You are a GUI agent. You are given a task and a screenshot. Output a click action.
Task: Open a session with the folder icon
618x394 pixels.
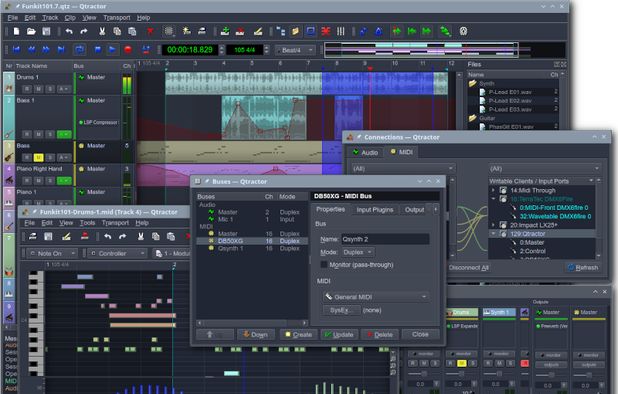[x=31, y=31]
